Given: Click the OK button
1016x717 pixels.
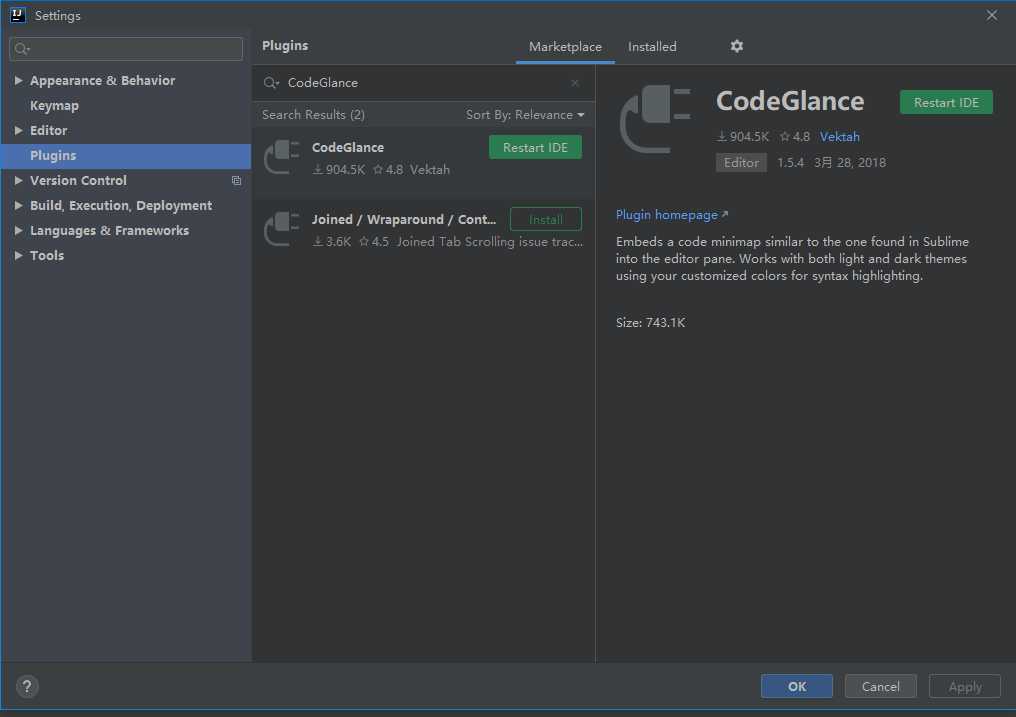Looking at the screenshot, I should coord(796,687).
